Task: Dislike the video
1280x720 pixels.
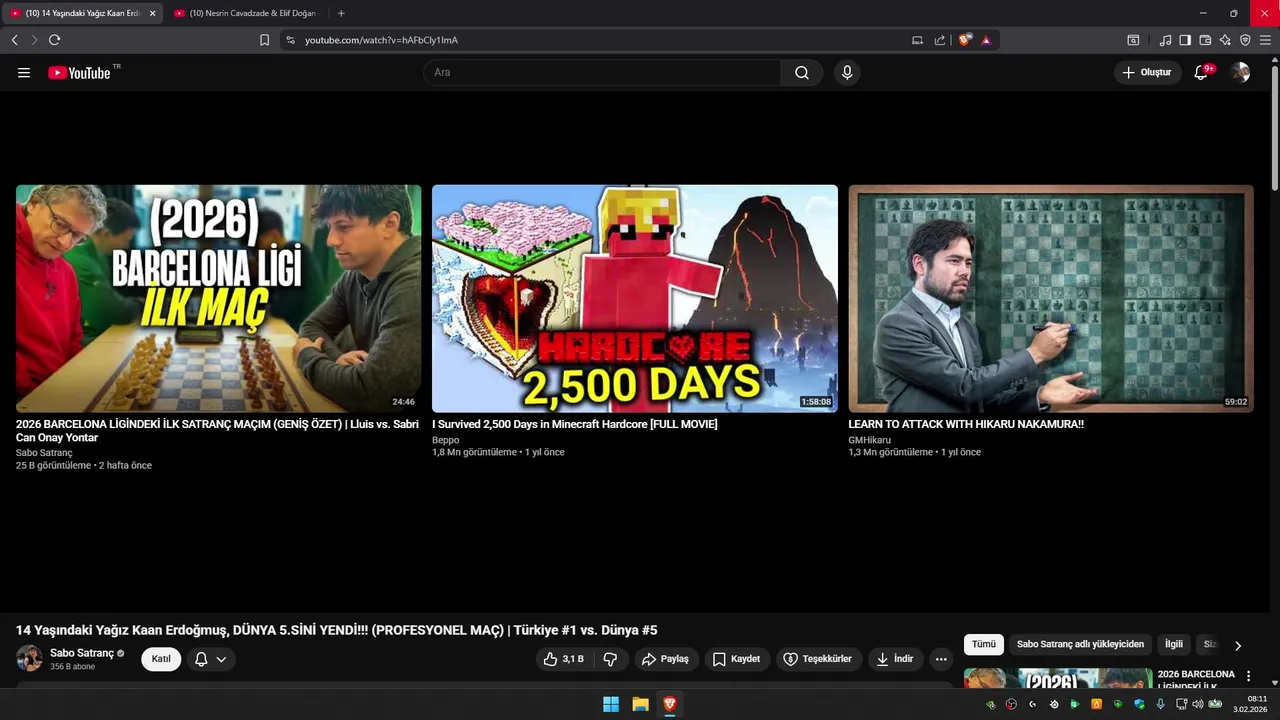Action: pos(610,659)
